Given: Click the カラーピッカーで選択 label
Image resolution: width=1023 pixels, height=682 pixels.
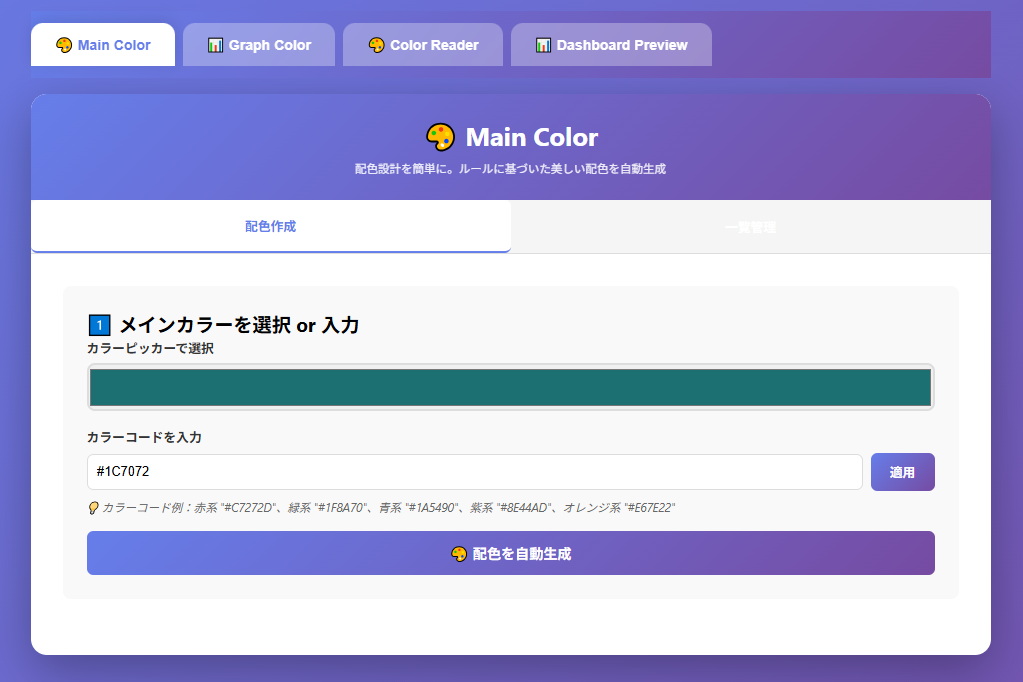Looking at the screenshot, I should 150,348.
